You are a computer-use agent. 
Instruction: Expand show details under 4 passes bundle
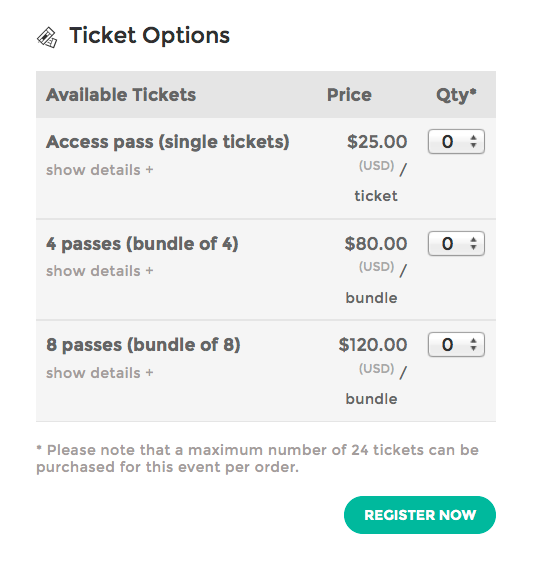click(100, 271)
